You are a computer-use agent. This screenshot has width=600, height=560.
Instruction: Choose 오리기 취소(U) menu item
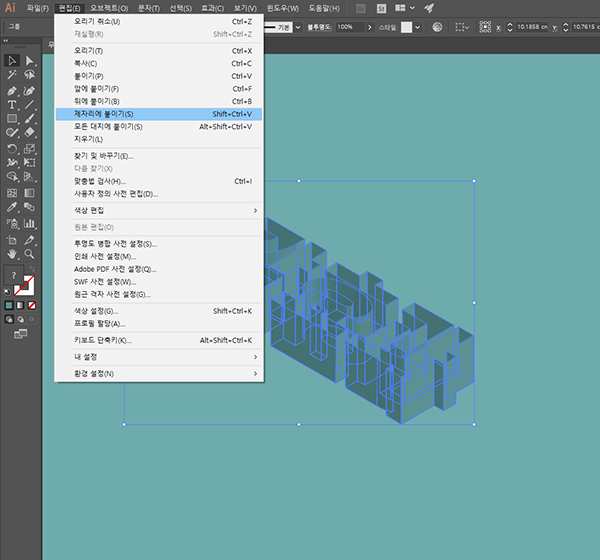[x=159, y=21]
